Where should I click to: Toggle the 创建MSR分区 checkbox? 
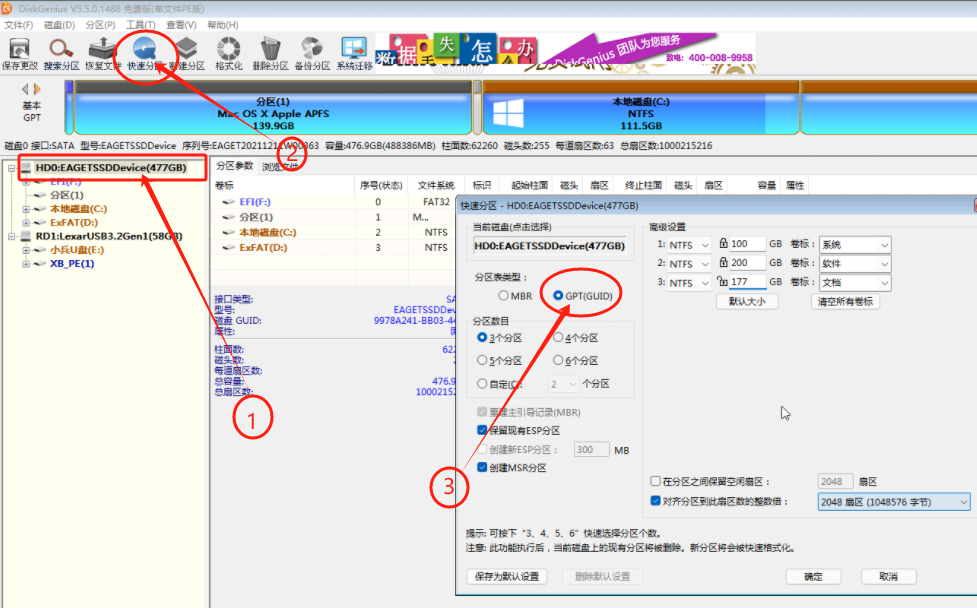pos(482,467)
